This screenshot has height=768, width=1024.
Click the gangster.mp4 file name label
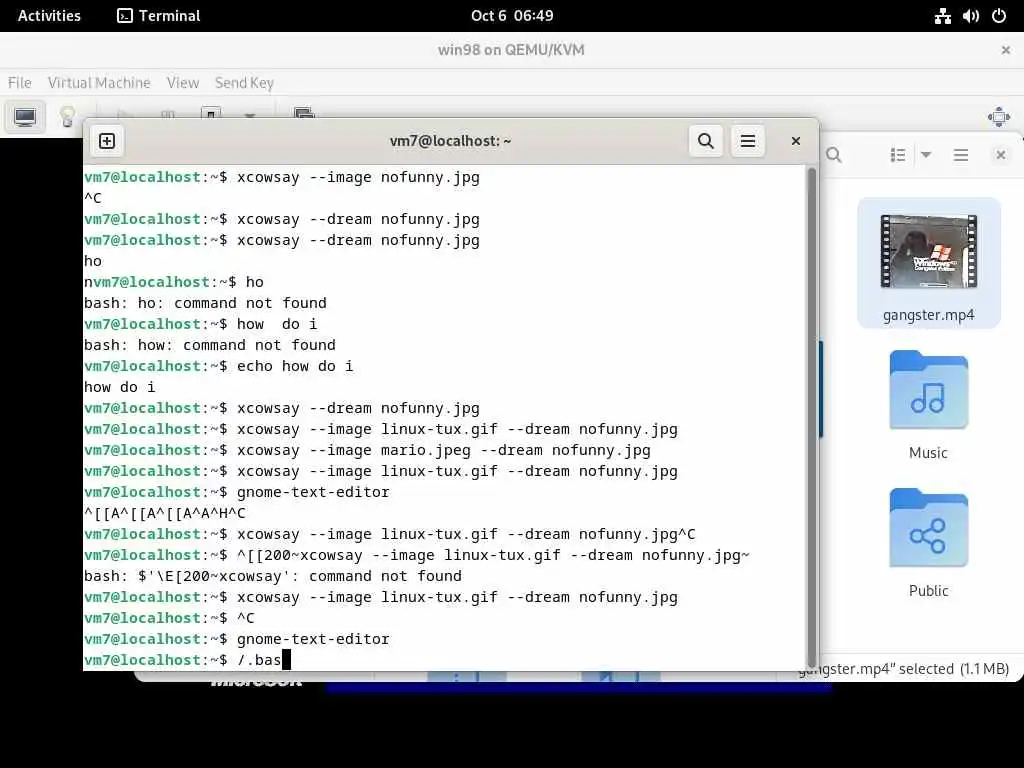[x=929, y=315]
